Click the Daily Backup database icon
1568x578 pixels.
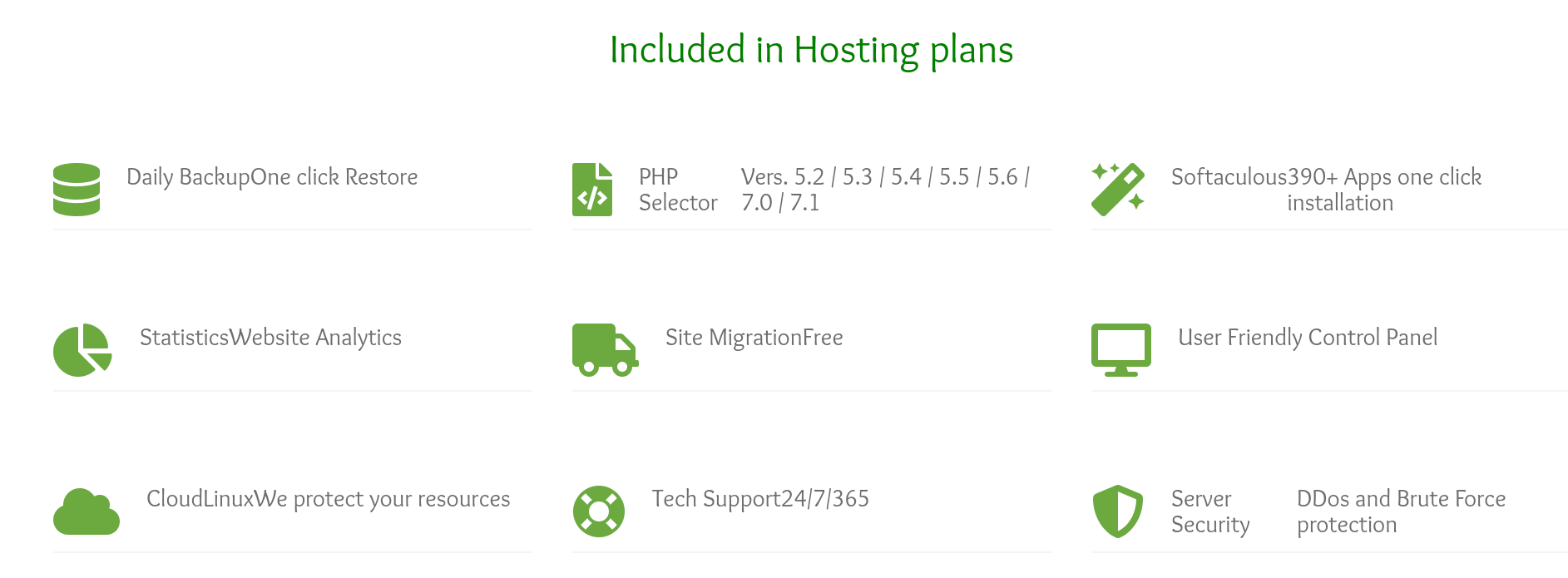point(77,190)
